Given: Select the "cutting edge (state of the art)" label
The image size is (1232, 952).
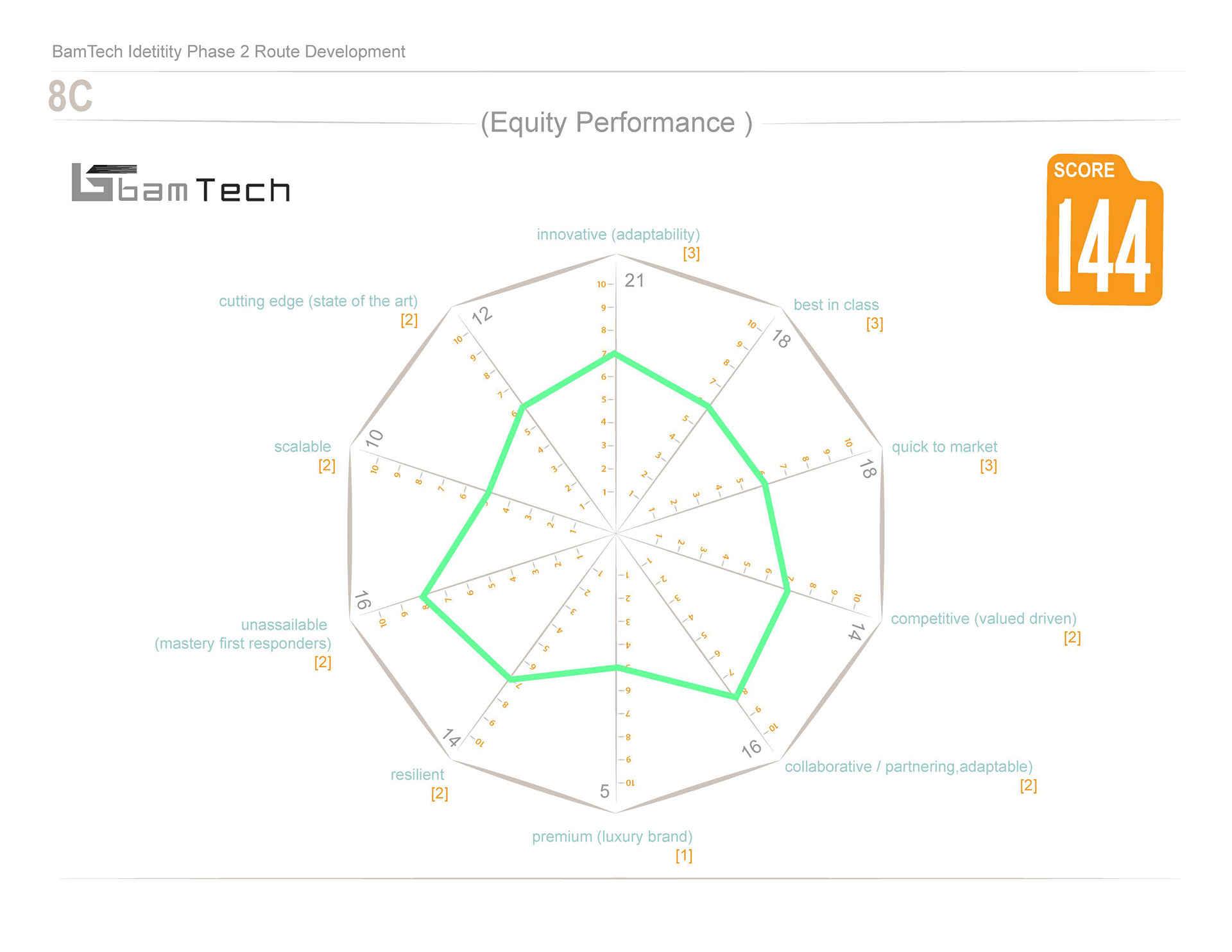Looking at the screenshot, I should pos(318,302).
